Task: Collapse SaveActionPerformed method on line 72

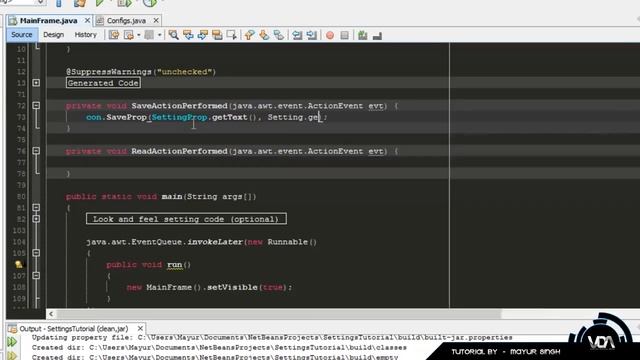Action: point(36,105)
